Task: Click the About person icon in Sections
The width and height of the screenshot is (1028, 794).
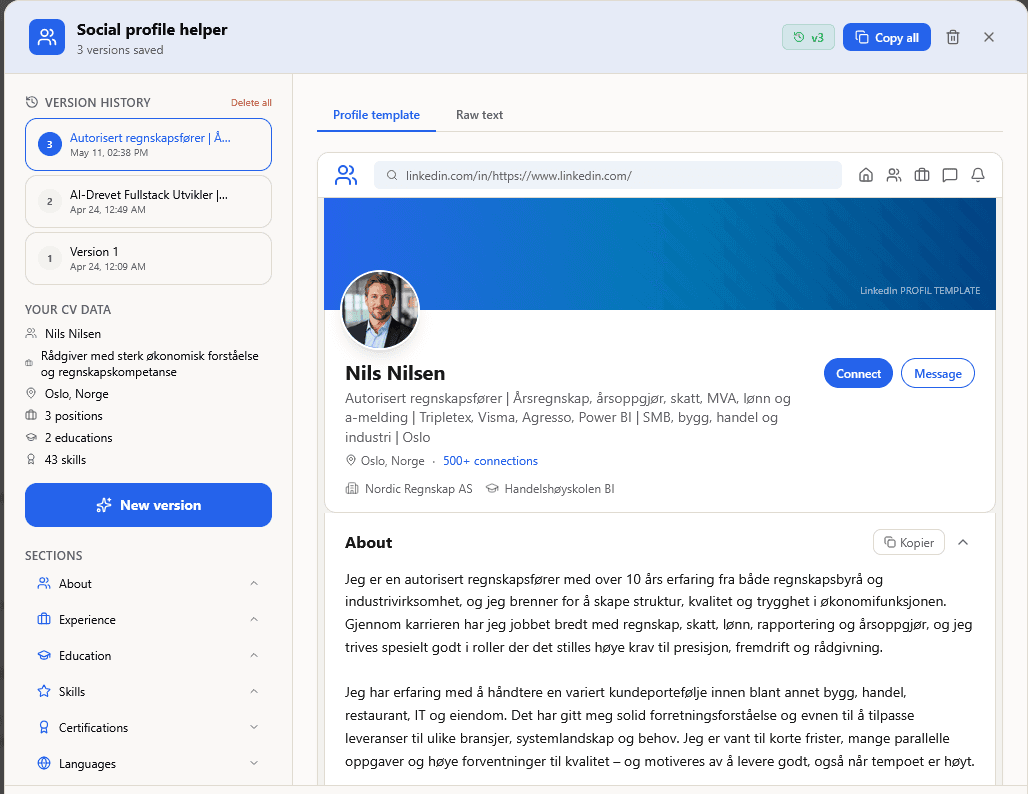Action: [44, 584]
